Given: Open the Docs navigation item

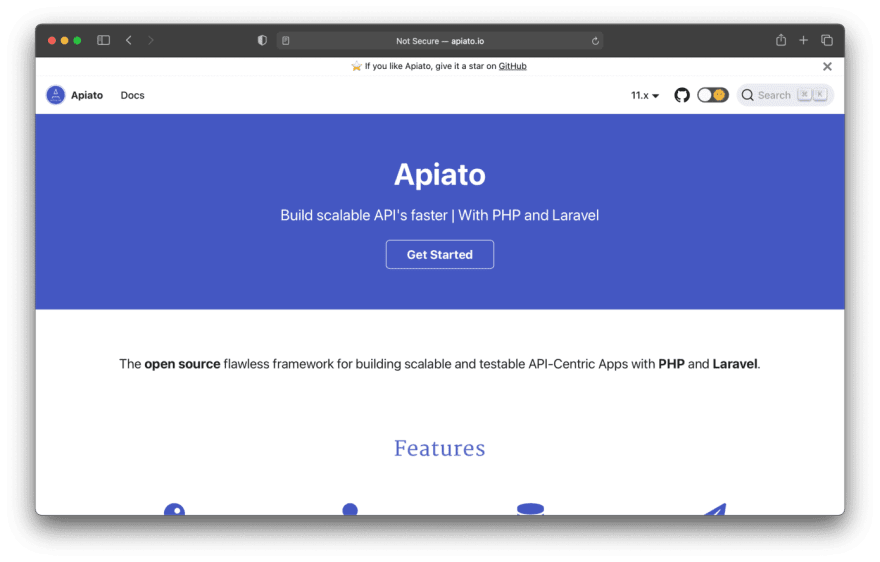Looking at the screenshot, I should 132,95.
